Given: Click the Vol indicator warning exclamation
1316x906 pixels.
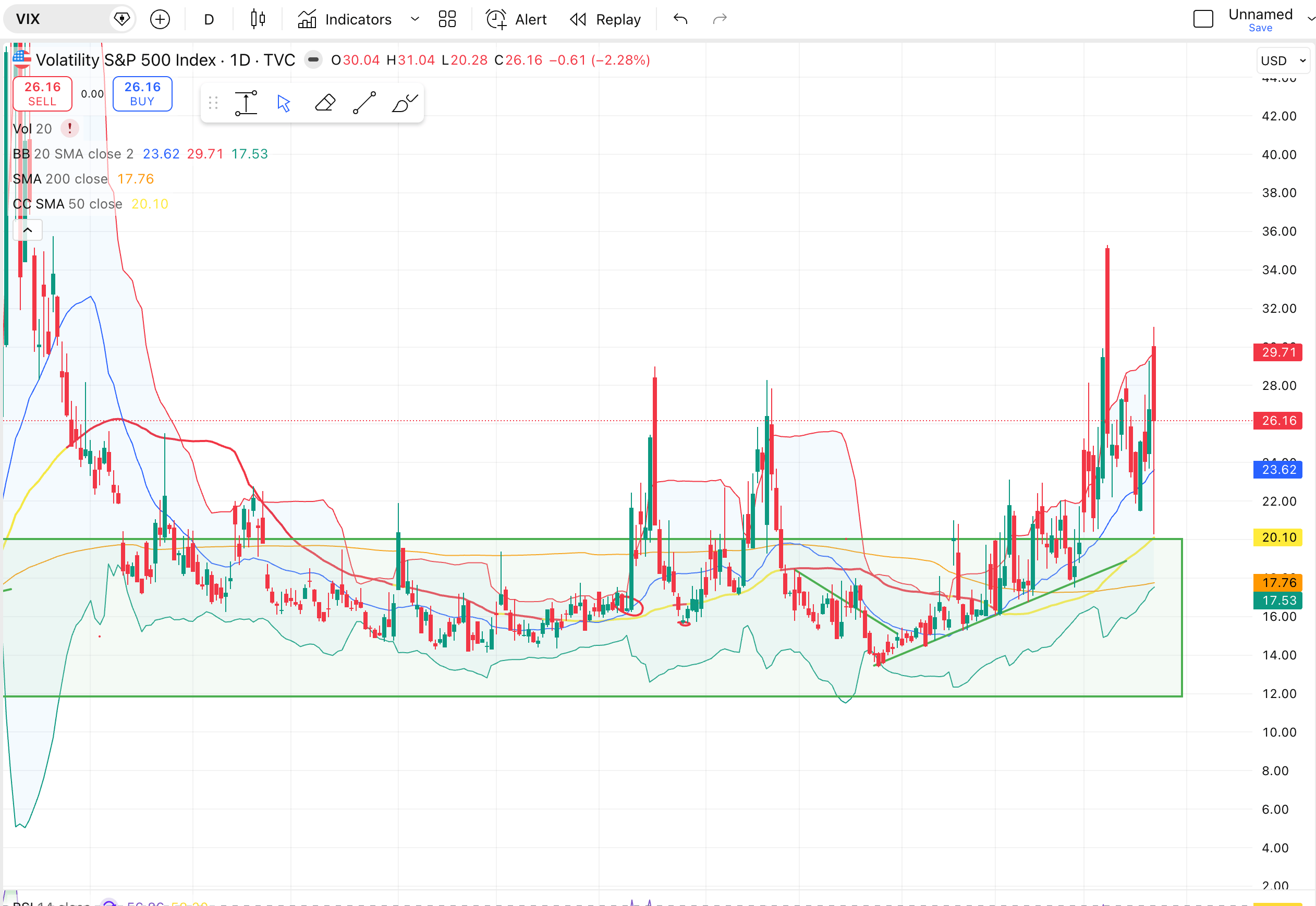Looking at the screenshot, I should [x=70, y=129].
